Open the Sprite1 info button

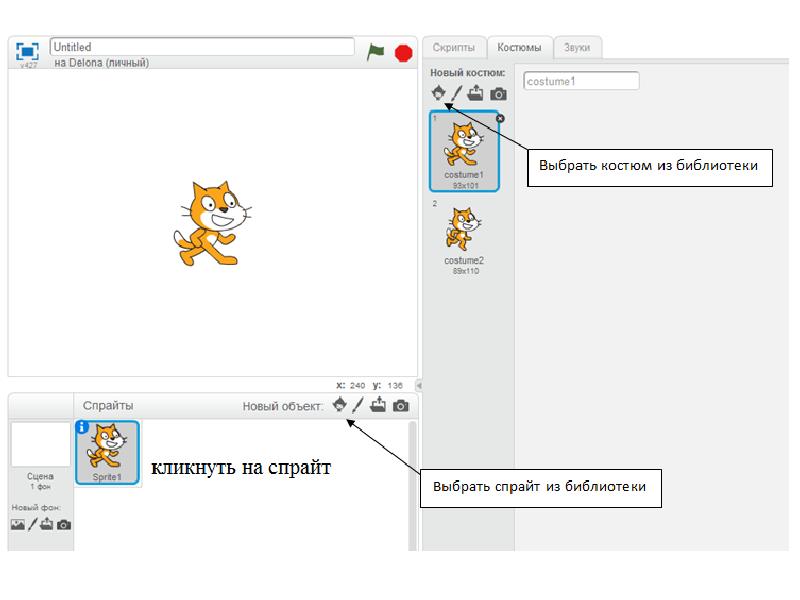(82, 427)
